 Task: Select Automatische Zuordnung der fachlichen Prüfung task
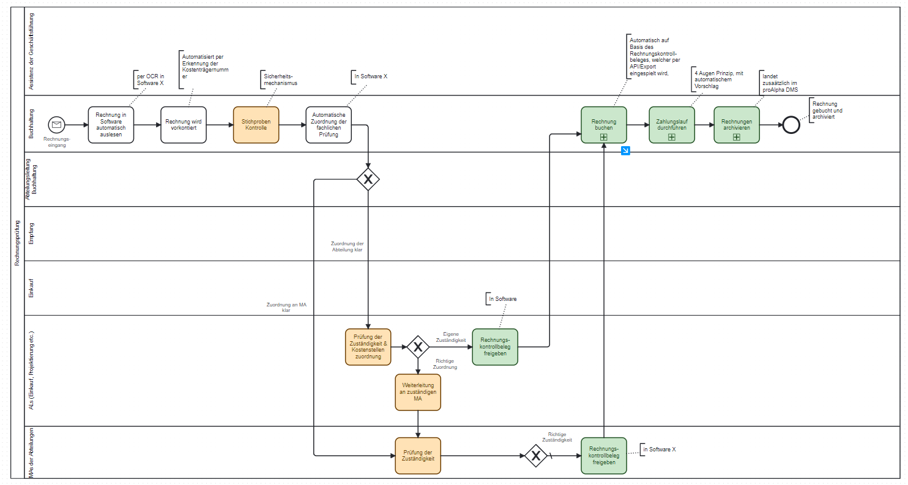tap(328, 125)
